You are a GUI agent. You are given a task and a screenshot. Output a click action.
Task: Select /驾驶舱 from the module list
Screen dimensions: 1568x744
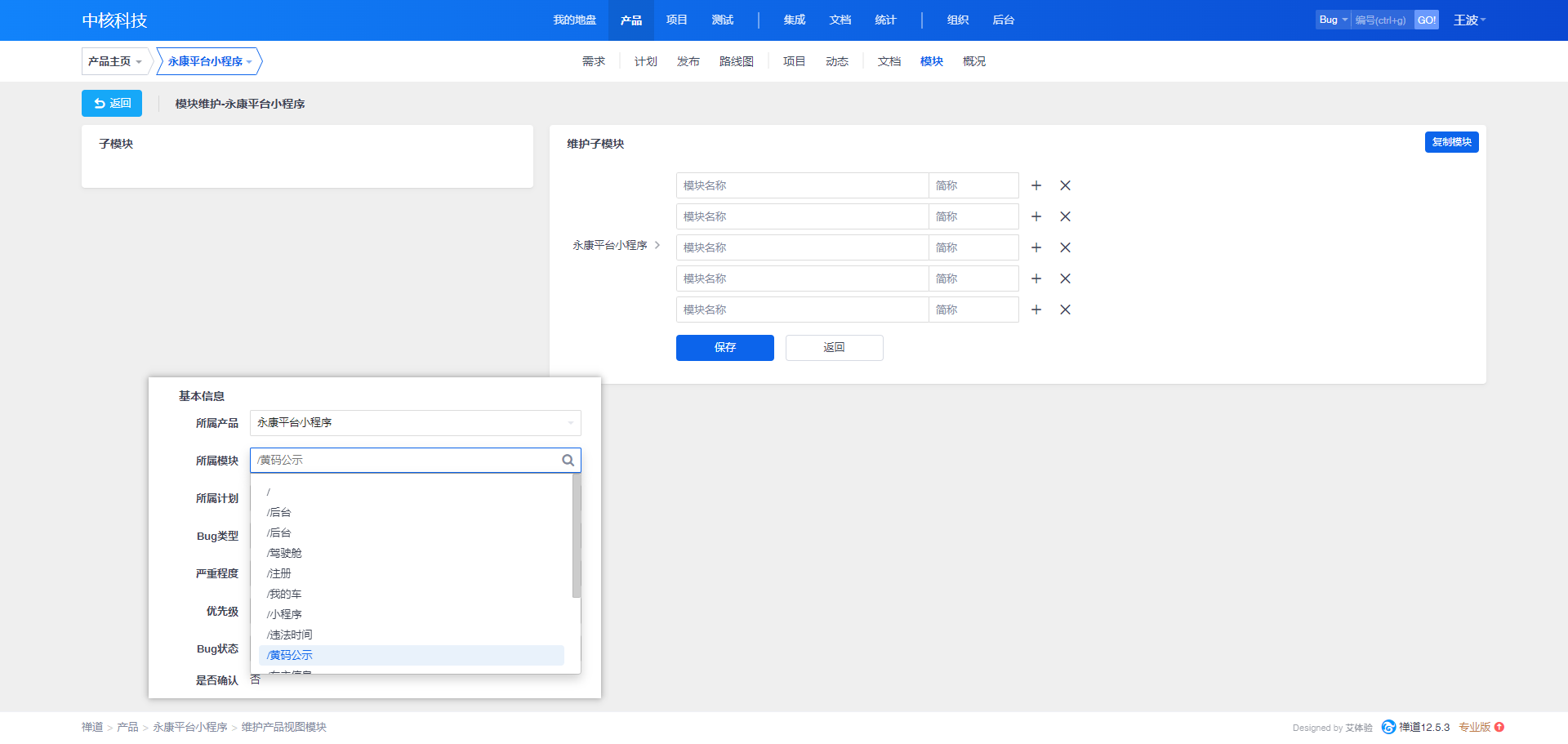(x=284, y=553)
